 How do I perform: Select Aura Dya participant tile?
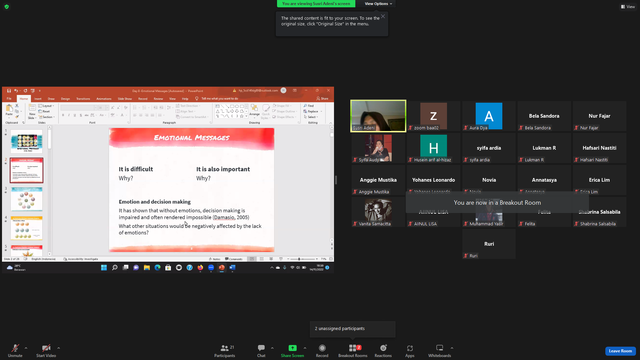[489, 116]
